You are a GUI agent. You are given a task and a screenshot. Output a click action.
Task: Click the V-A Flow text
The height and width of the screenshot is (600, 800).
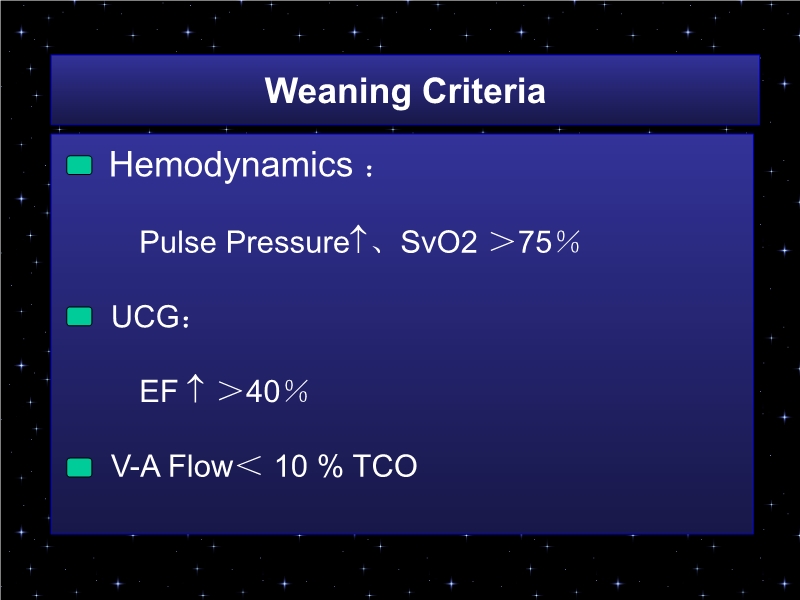(x=171, y=467)
